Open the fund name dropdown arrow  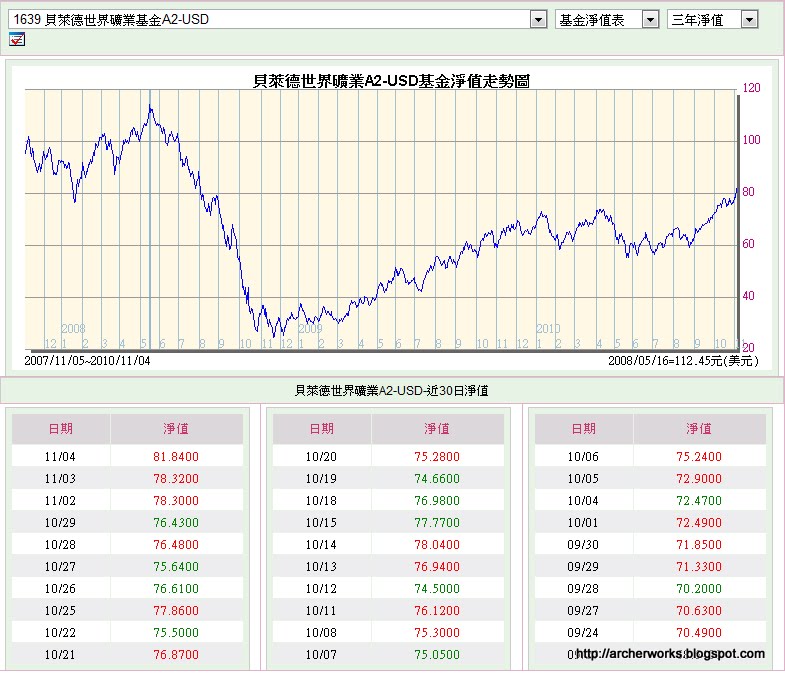click(x=538, y=20)
